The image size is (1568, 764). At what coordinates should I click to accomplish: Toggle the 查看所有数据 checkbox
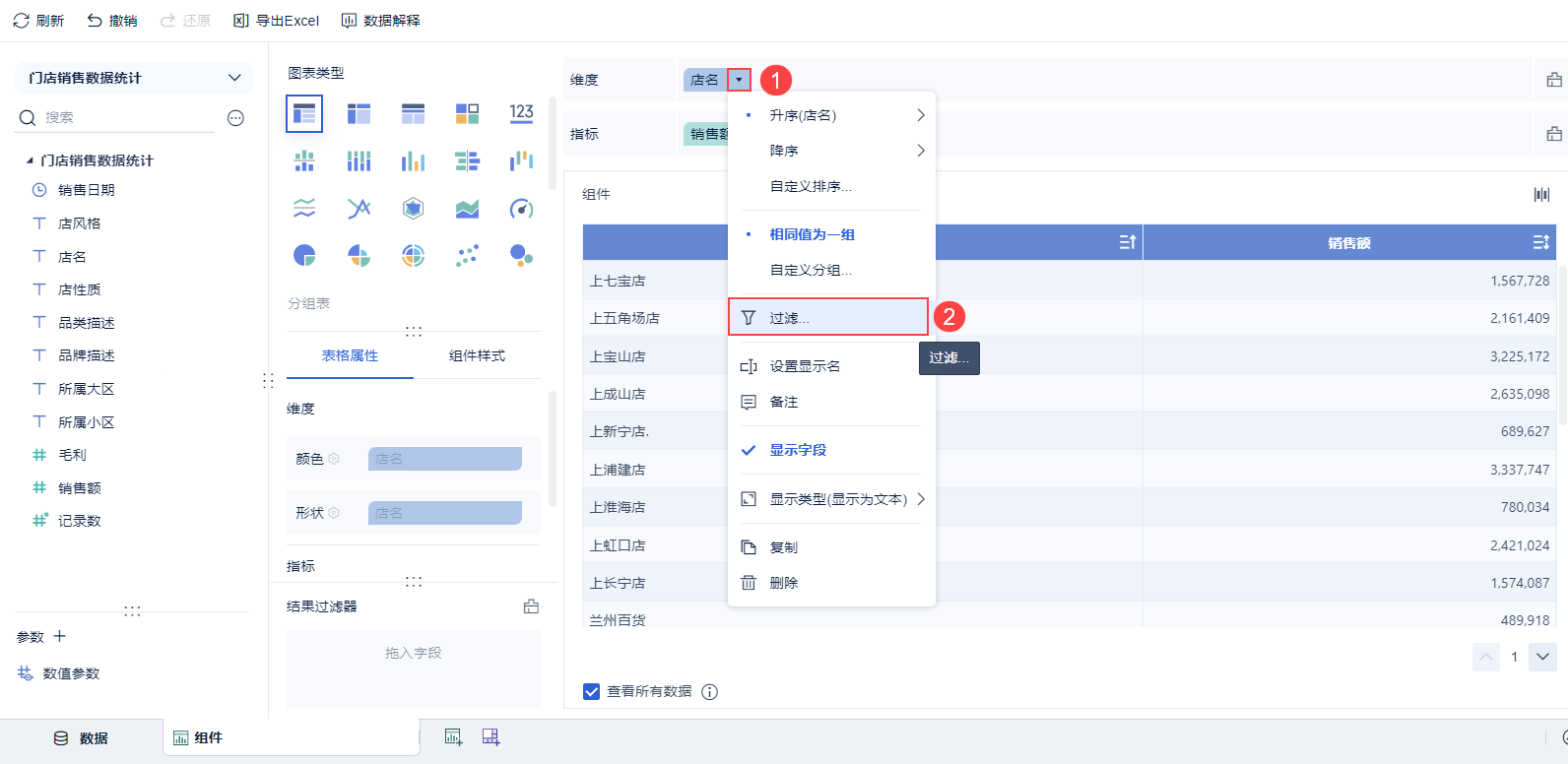[591, 692]
